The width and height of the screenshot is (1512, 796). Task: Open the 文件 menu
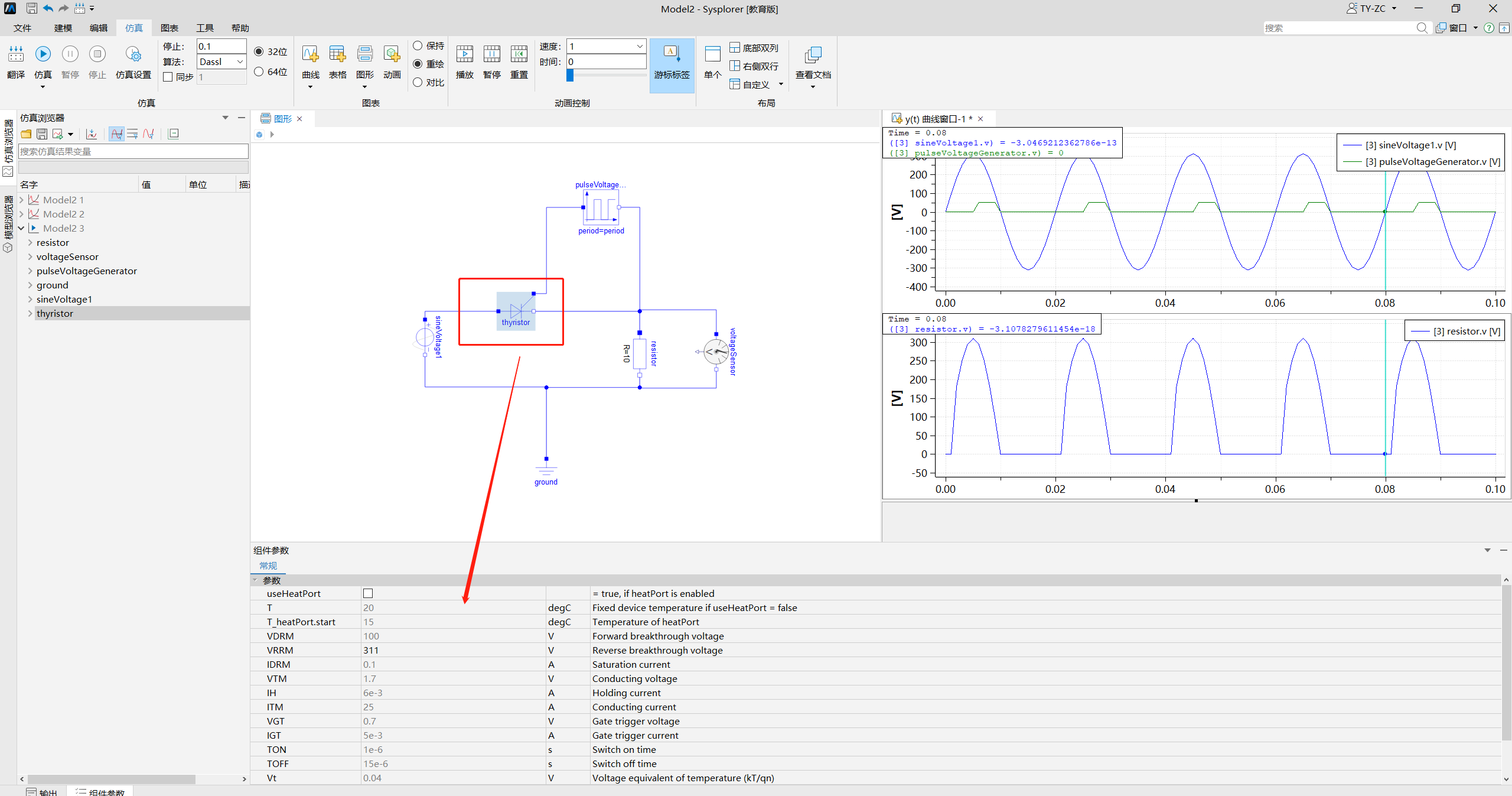tap(22, 28)
